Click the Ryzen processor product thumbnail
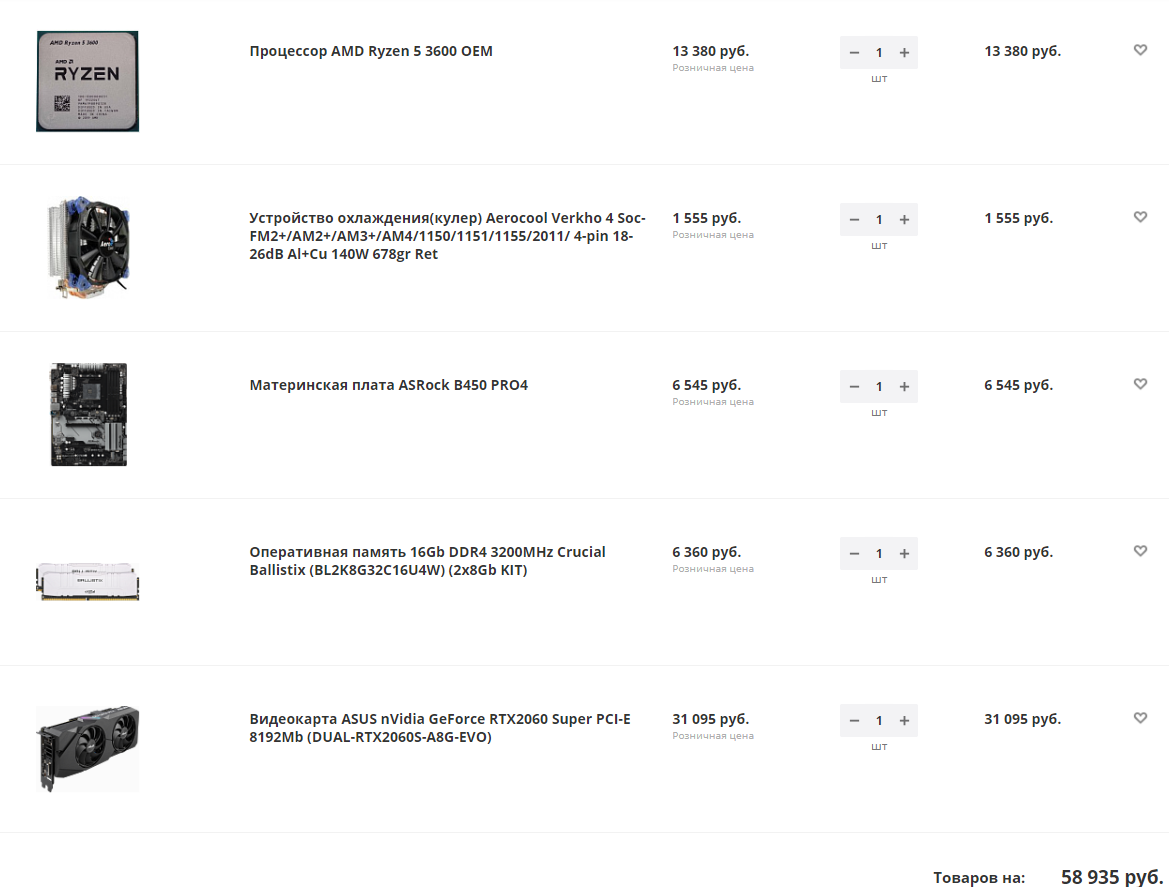1169x890 pixels. coord(88,81)
